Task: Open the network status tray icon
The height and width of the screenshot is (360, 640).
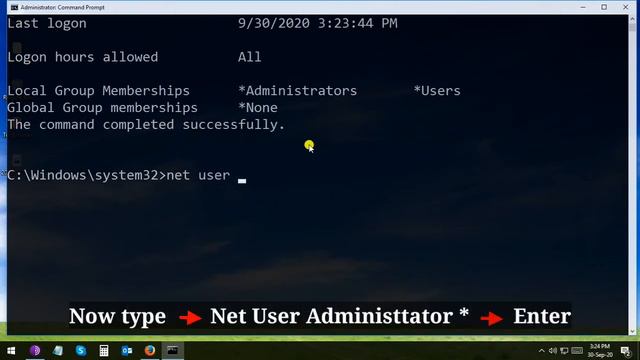Action: (x=564, y=351)
